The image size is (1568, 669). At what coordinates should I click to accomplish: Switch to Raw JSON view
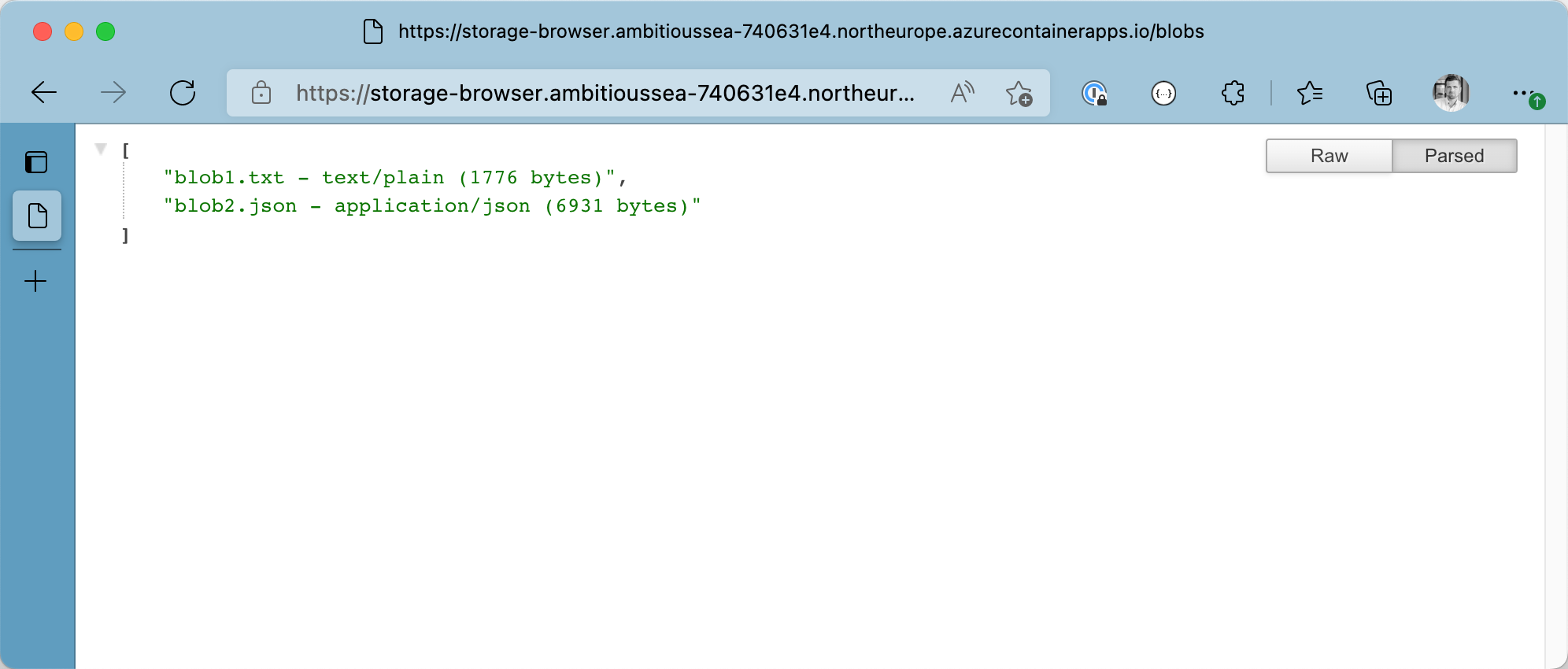(x=1329, y=156)
